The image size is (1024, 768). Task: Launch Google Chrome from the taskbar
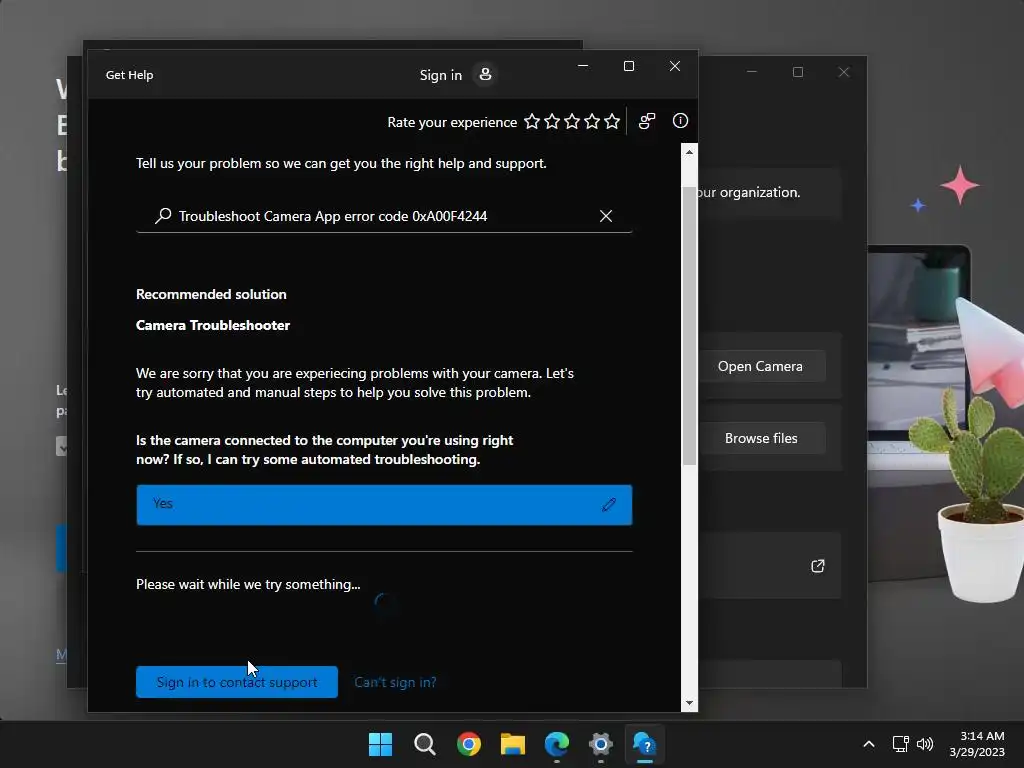click(469, 744)
